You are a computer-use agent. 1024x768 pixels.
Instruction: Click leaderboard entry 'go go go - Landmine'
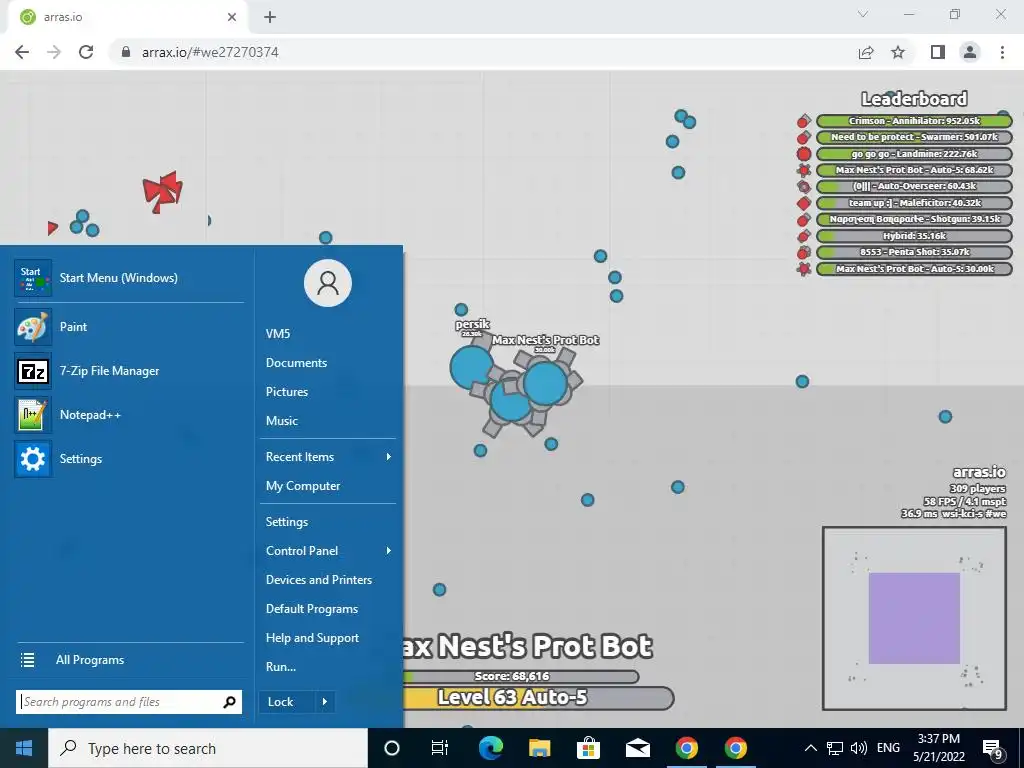[x=914, y=154]
